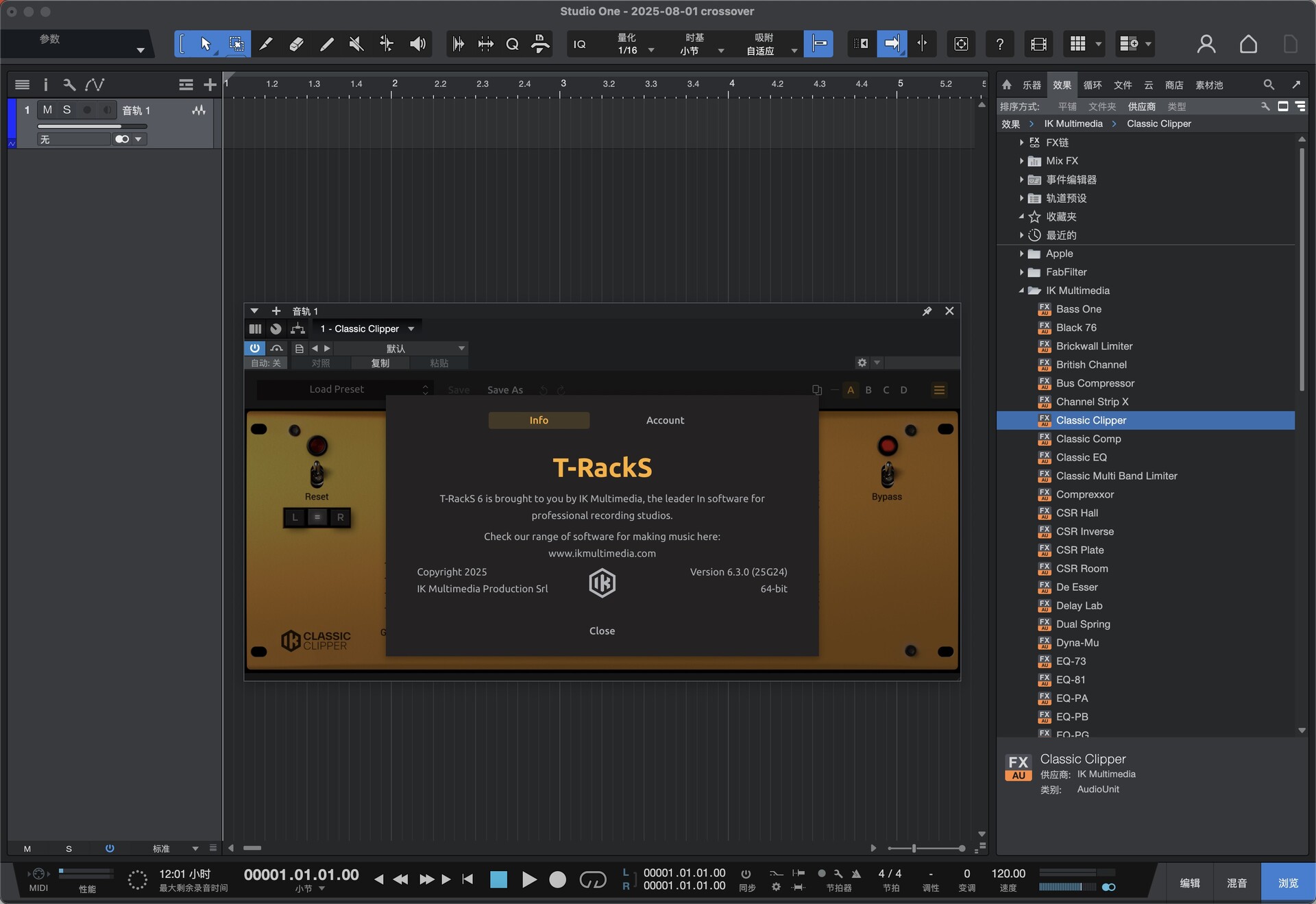Screen dimensions: 1316x904
Task: Switch to the Account tab
Action: point(664,420)
